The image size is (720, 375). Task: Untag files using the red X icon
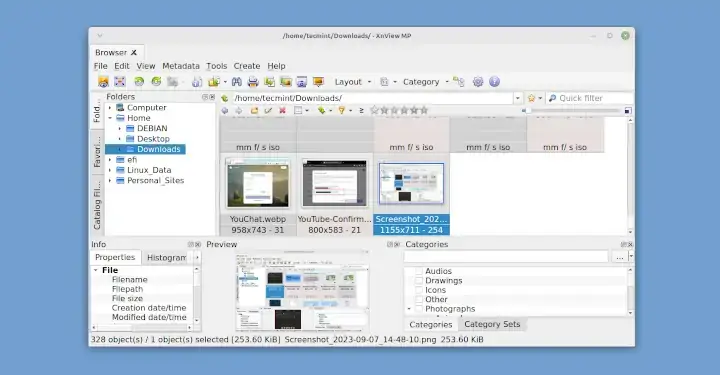click(282, 110)
